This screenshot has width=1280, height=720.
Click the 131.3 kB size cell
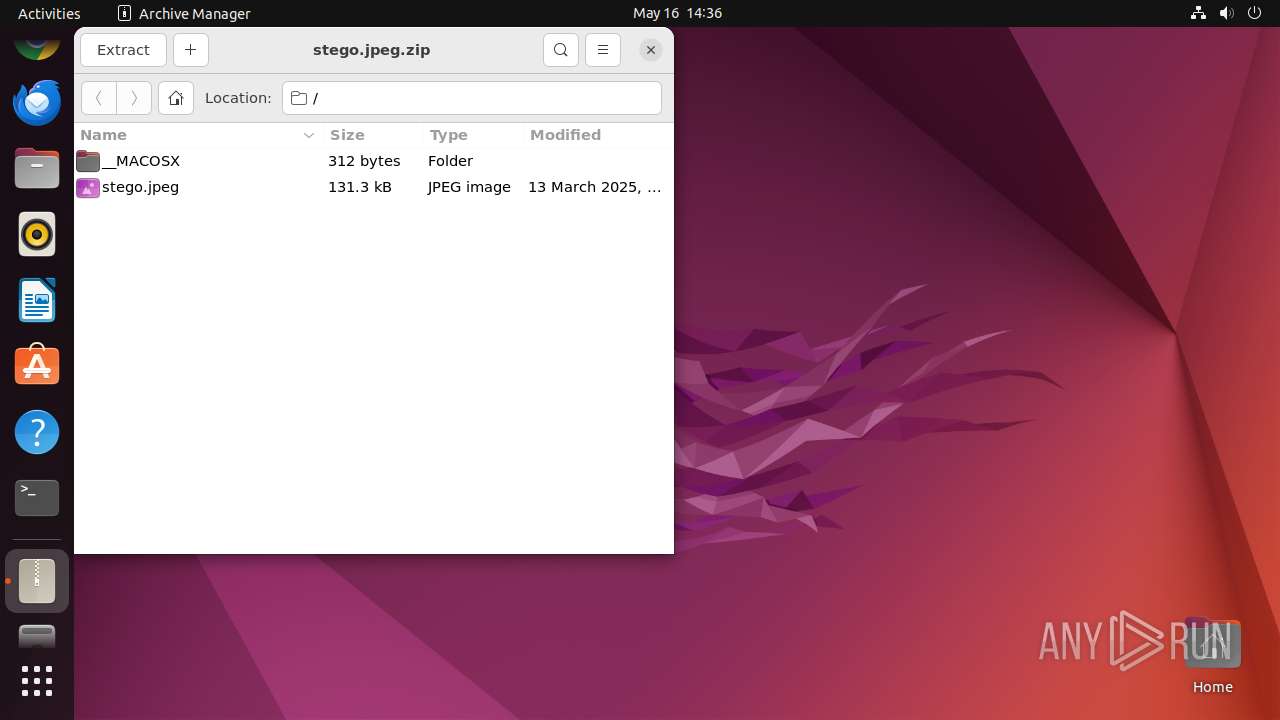[360, 187]
